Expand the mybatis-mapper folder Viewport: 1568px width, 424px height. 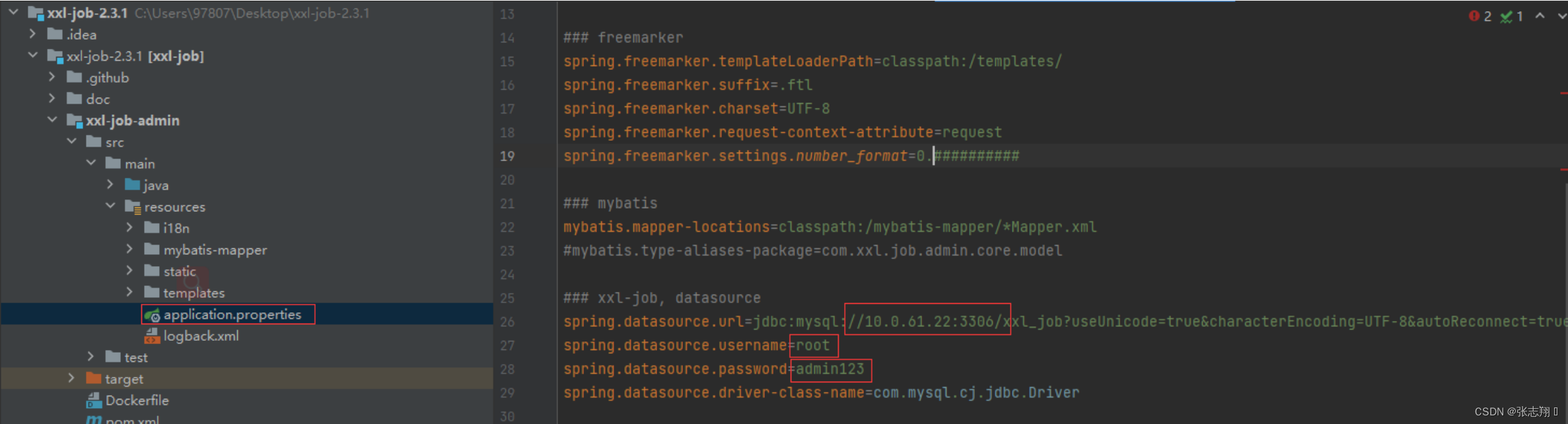coord(129,249)
